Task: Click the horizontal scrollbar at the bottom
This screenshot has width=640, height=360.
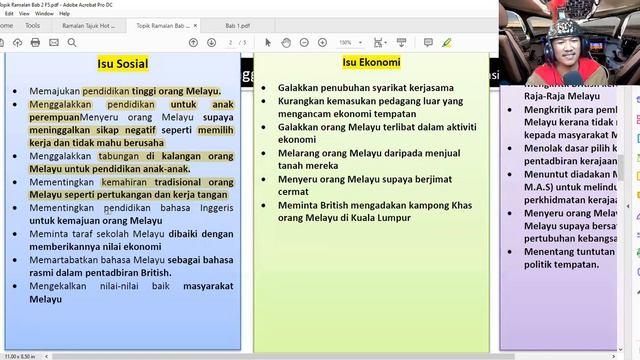Action: coord(284,356)
